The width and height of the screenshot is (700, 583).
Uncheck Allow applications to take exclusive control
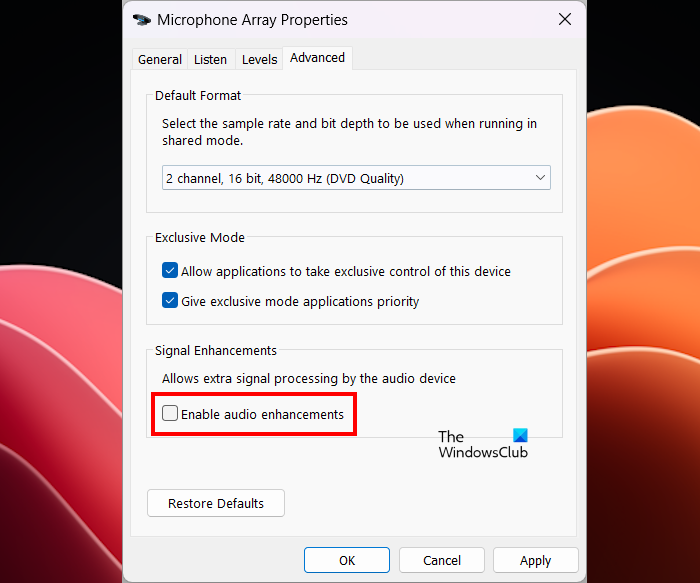[x=170, y=271]
